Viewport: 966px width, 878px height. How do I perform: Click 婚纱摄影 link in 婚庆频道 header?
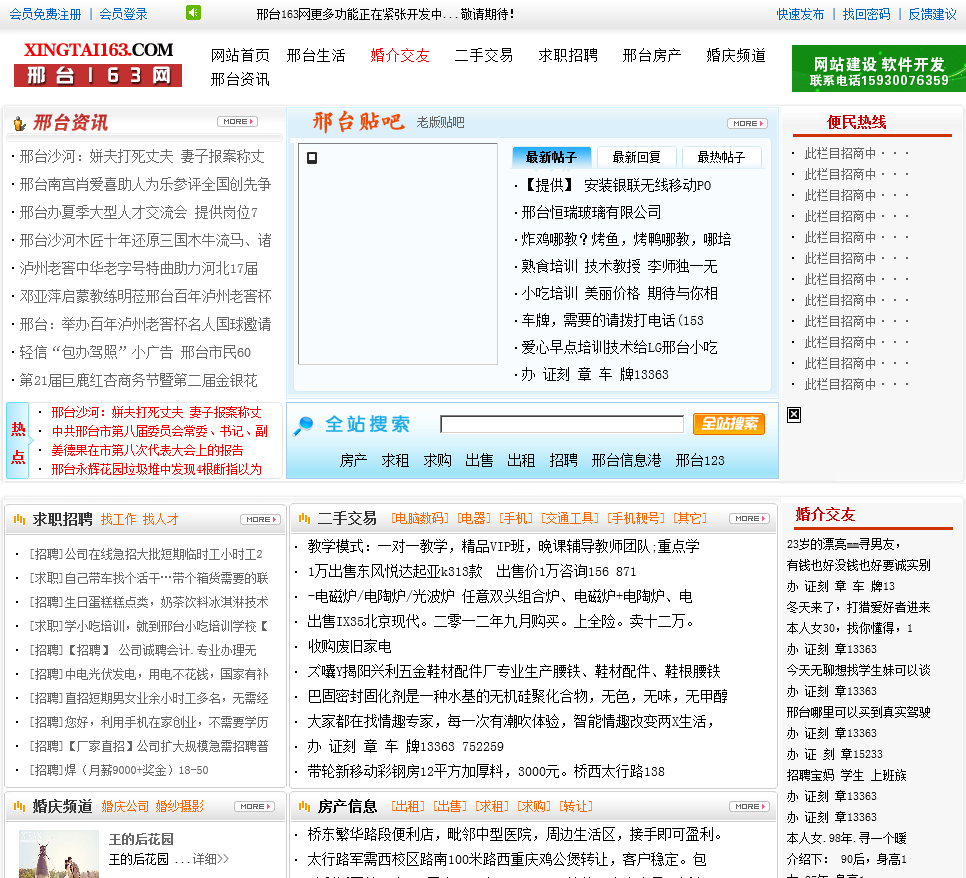point(179,807)
